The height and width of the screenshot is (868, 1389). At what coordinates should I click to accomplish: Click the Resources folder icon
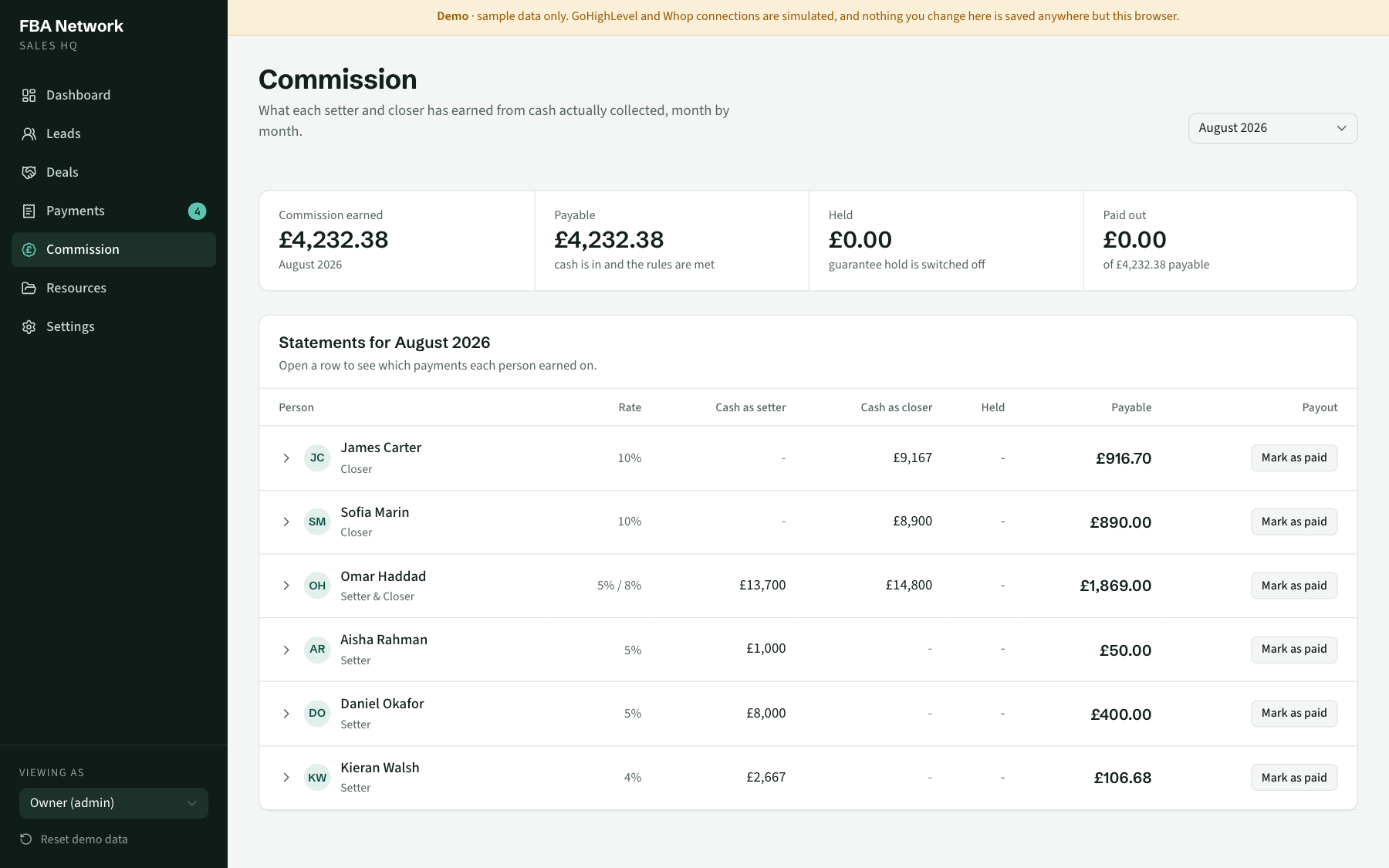[29, 288]
